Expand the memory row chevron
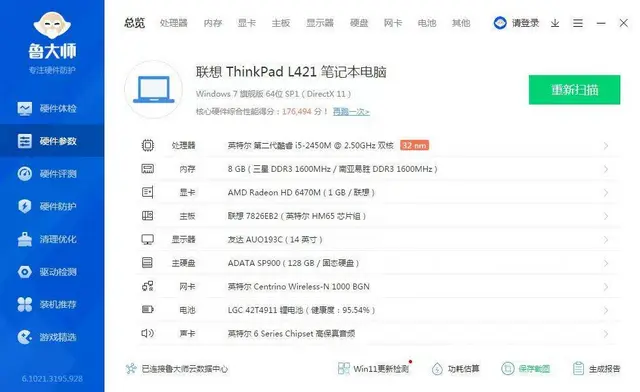This screenshot has width=640, height=392. (x=606, y=169)
